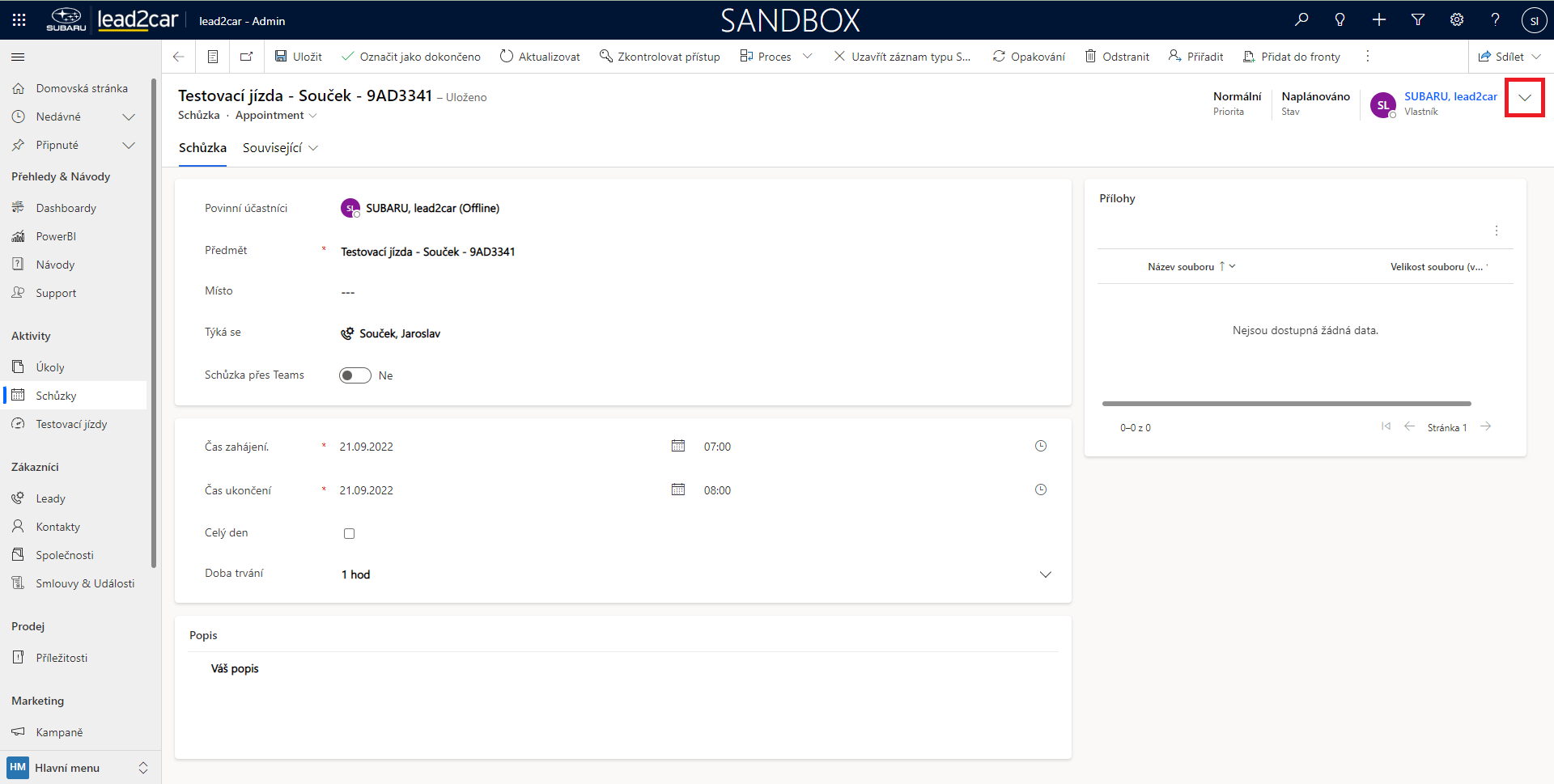Expand the Nedávné section in sidebar
The height and width of the screenshot is (784, 1554).
click(128, 117)
